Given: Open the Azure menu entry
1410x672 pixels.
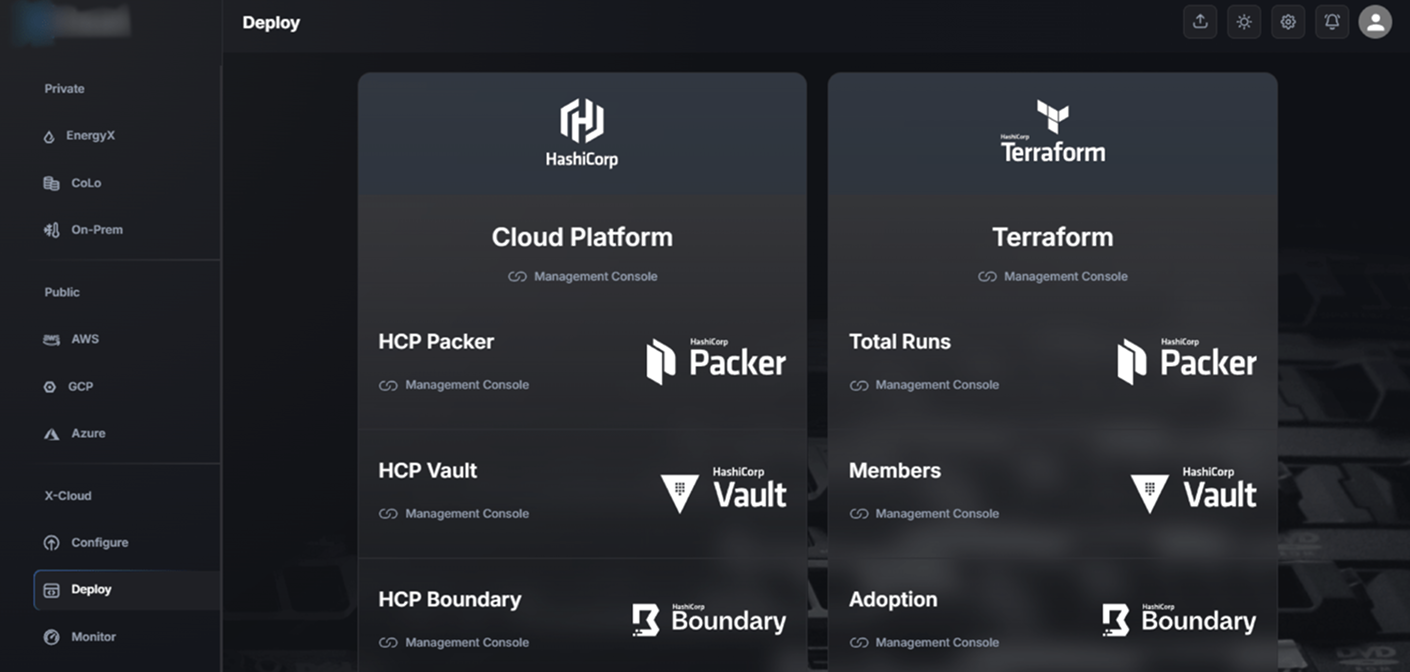Looking at the screenshot, I should click(x=88, y=433).
